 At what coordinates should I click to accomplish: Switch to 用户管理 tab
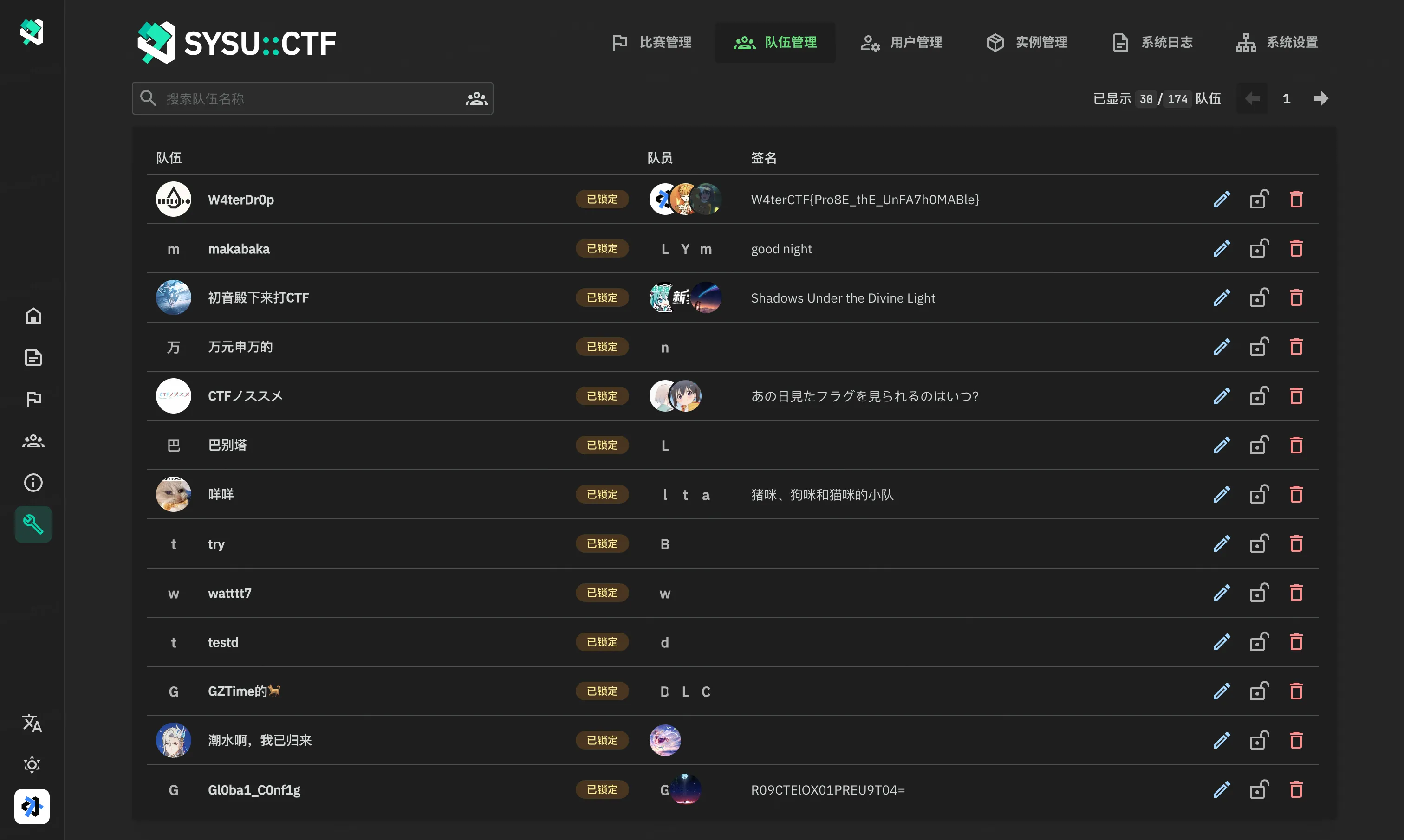(x=900, y=42)
